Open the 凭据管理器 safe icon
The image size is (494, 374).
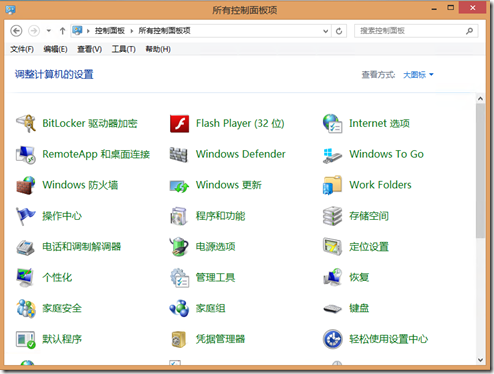[179, 339]
